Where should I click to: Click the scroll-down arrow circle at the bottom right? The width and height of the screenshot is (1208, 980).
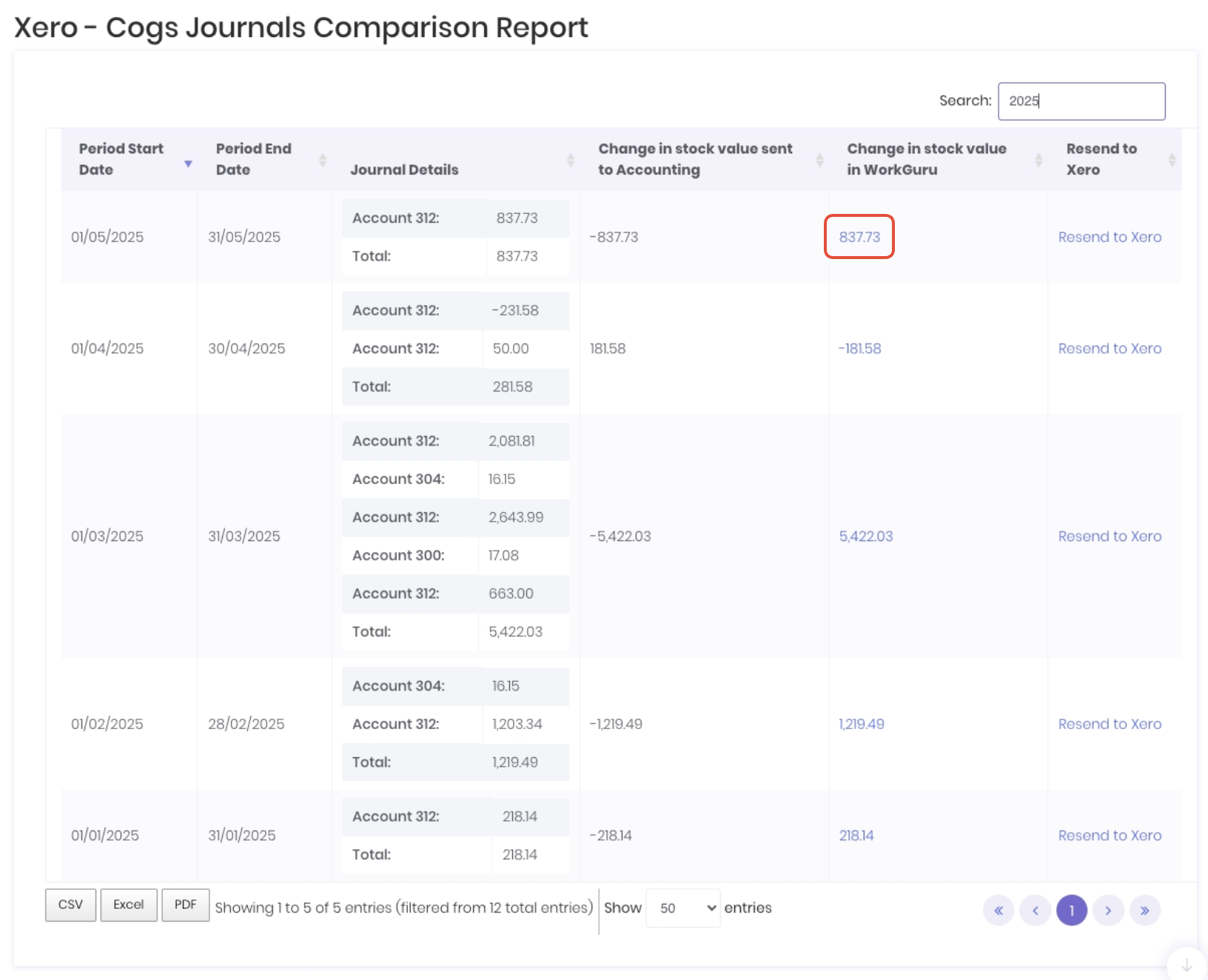click(x=1187, y=964)
